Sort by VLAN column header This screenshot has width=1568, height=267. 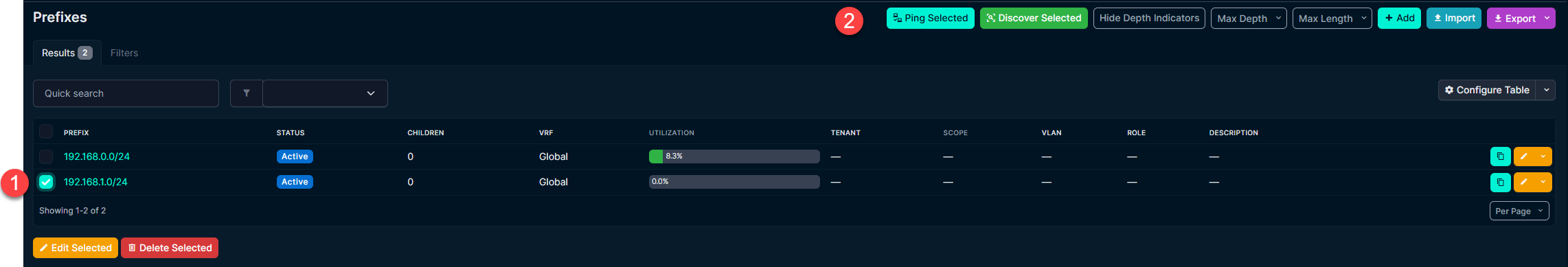[1052, 132]
